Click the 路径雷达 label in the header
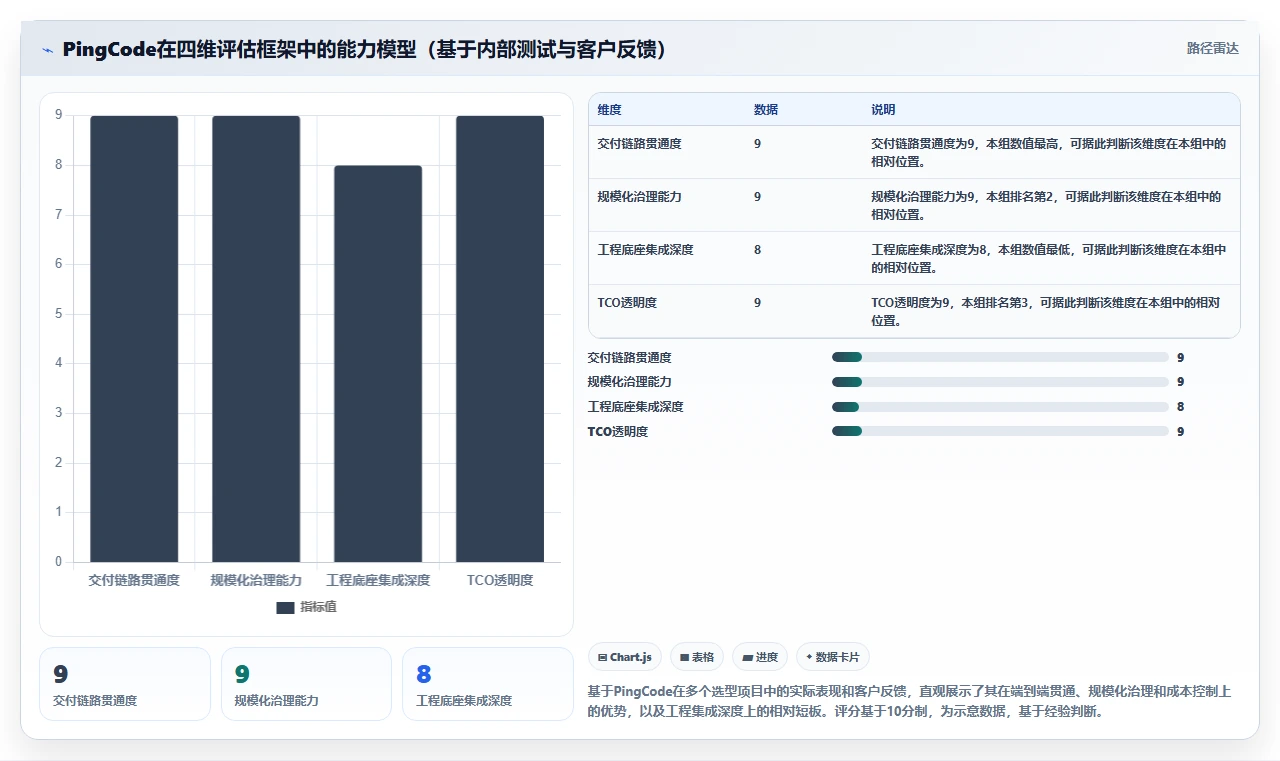Viewport: 1280px width, 761px height. pyautogui.click(x=1212, y=48)
